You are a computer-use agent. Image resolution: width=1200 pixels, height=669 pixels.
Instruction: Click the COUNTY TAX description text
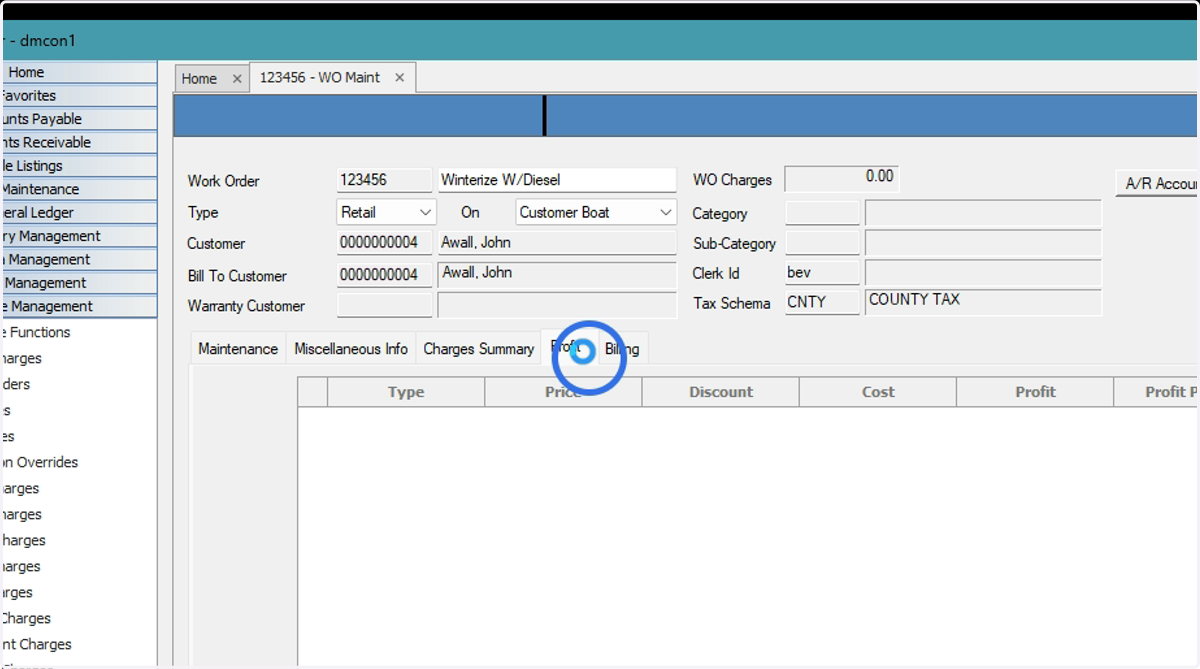(x=914, y=299)
